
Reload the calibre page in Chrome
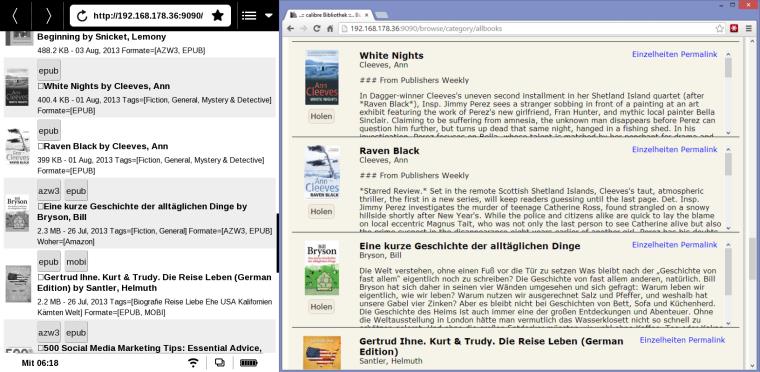click(317, 29)
